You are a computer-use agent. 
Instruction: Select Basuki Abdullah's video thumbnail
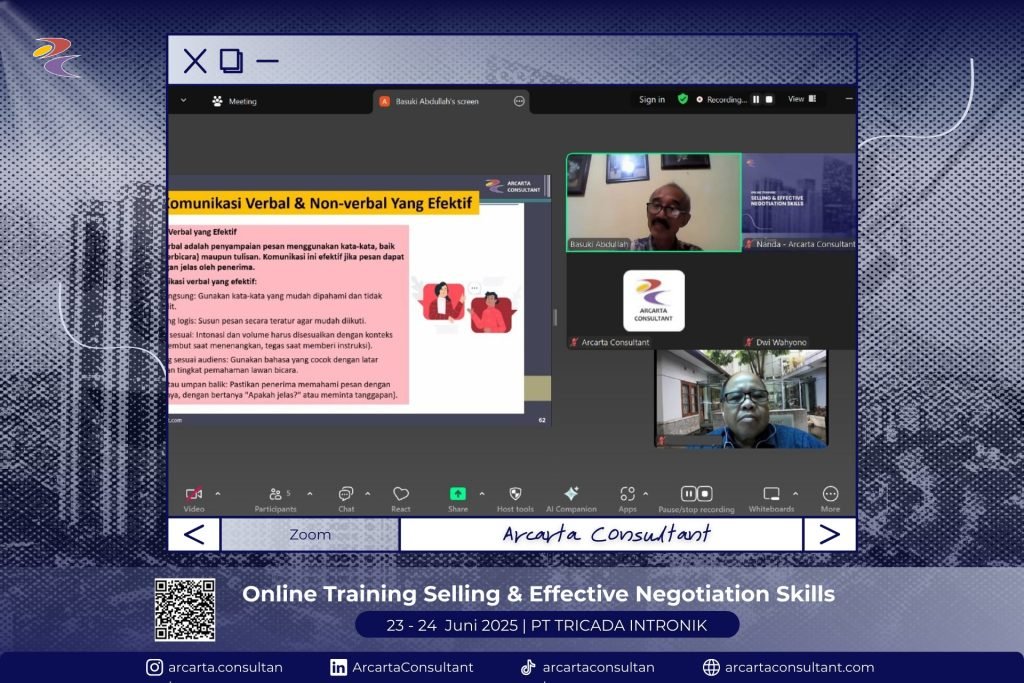[653, 202]
